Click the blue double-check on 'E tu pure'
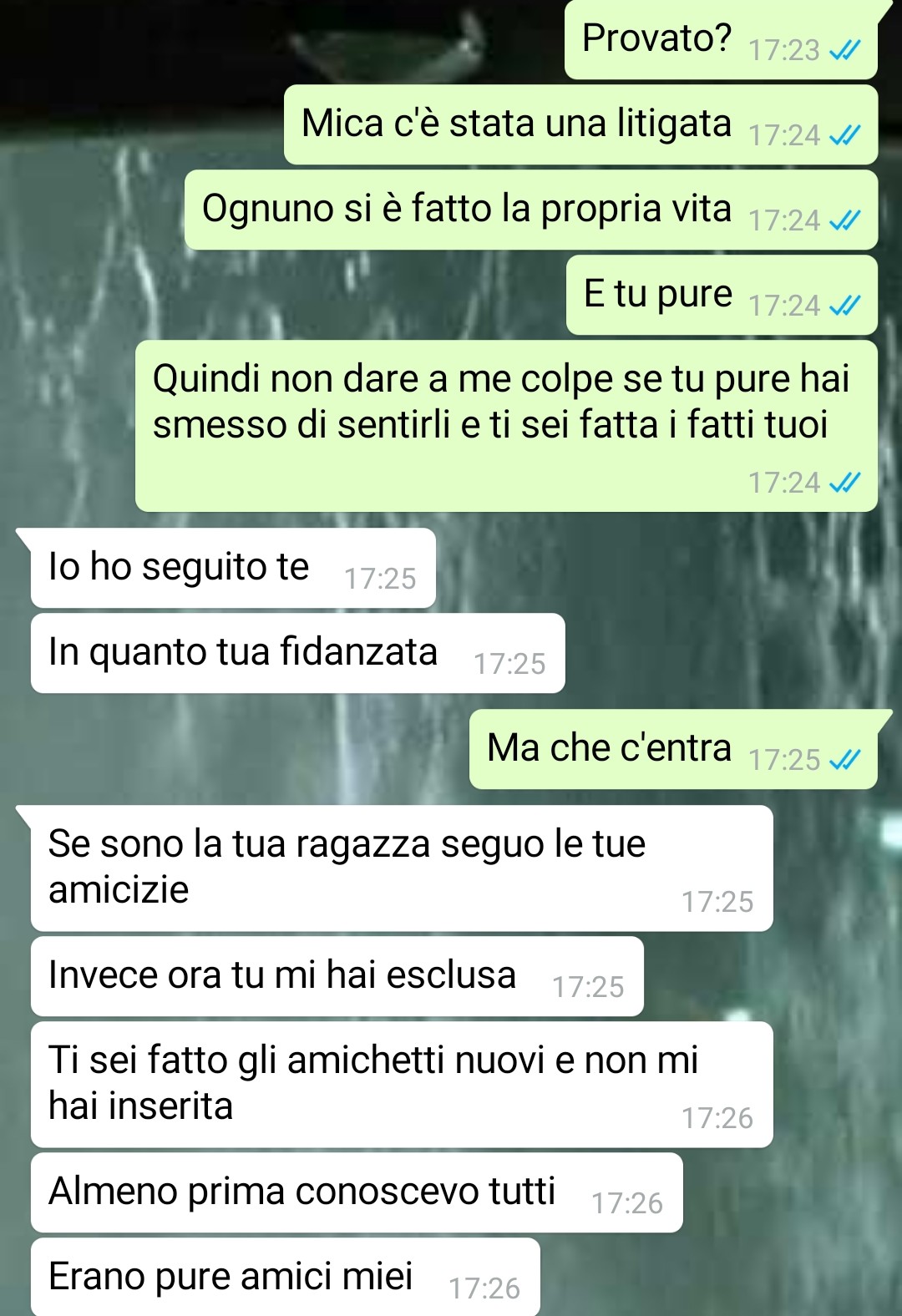This screenshot has height=1316, width=902. 844,306
